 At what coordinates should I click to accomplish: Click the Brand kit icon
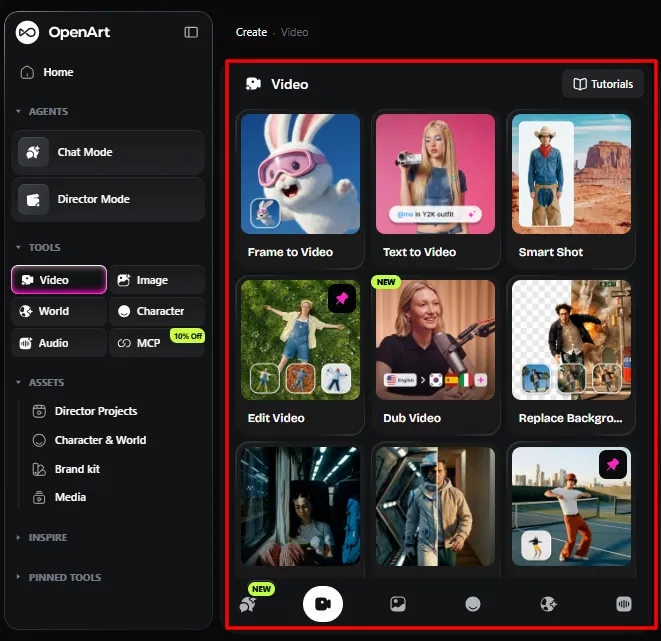pyautogui.click(x=39, y=469)
